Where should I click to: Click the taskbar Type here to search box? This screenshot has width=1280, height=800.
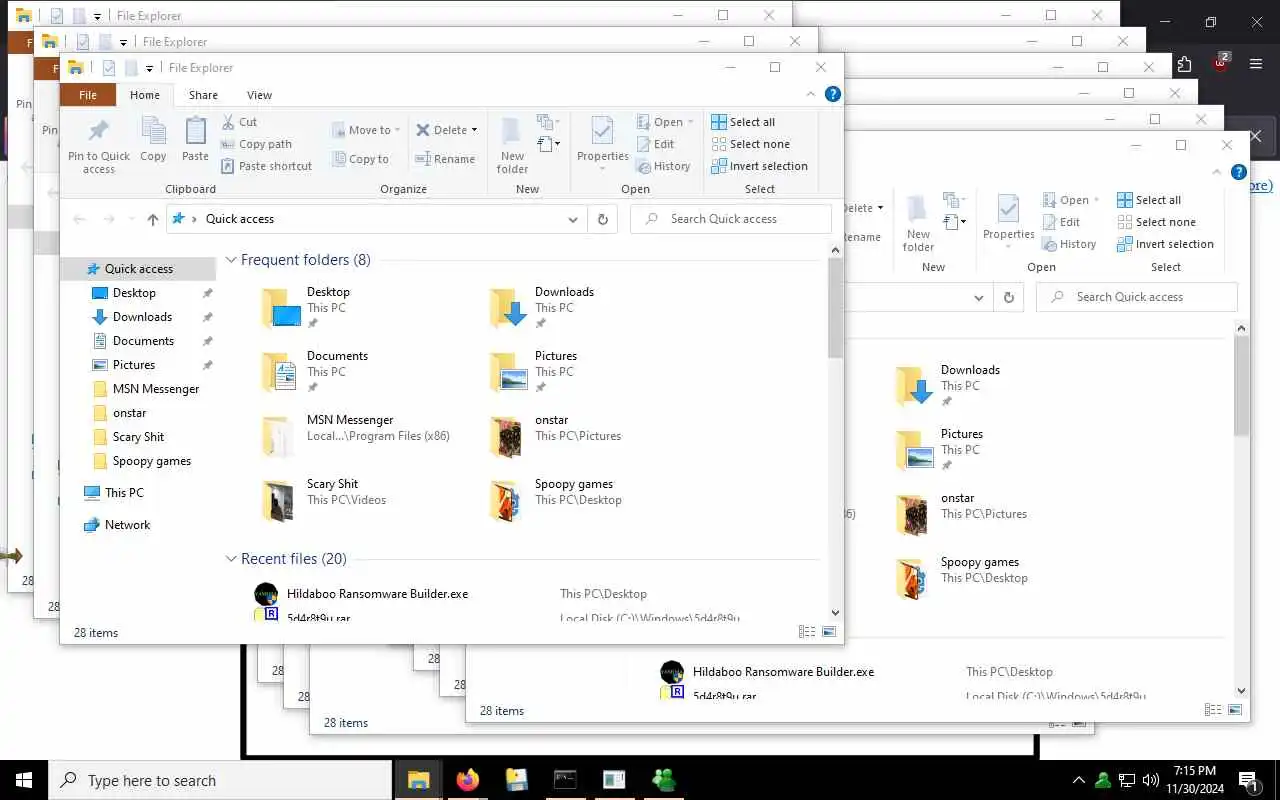pyautogui.click(x=220, y=780)
